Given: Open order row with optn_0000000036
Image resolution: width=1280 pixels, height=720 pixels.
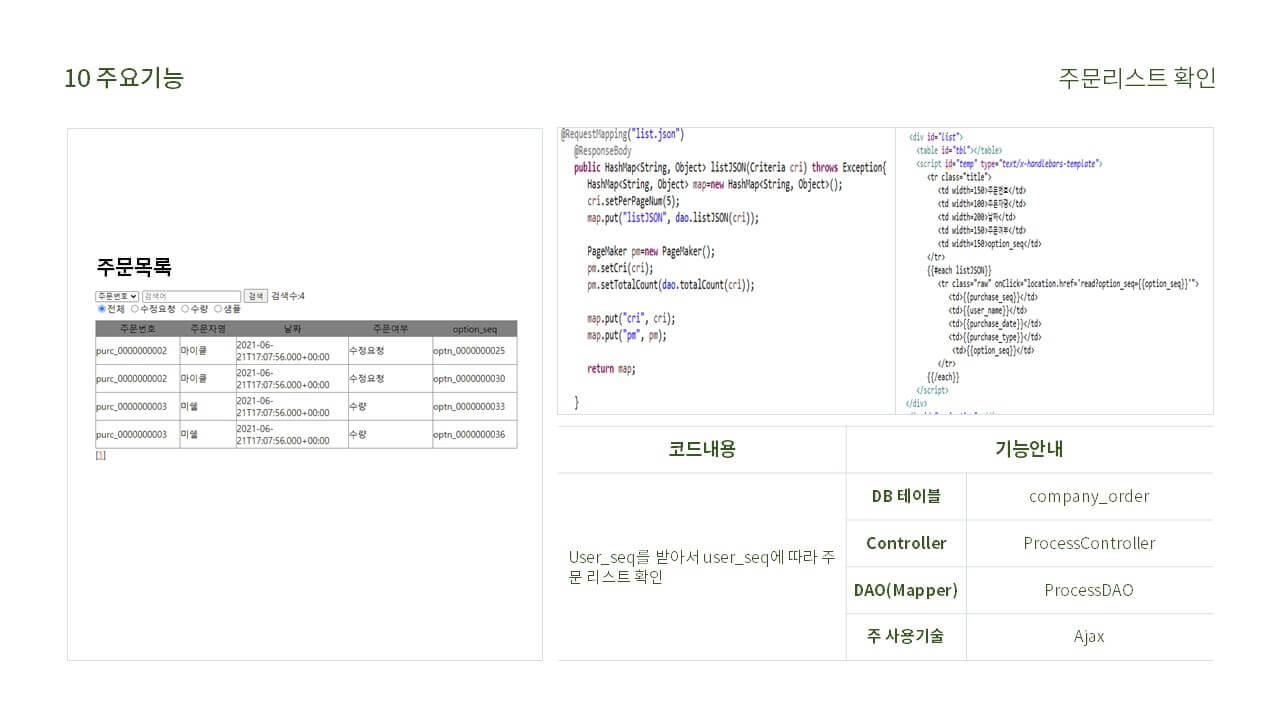Looking at the screenshot, I should tap(306, 435).
